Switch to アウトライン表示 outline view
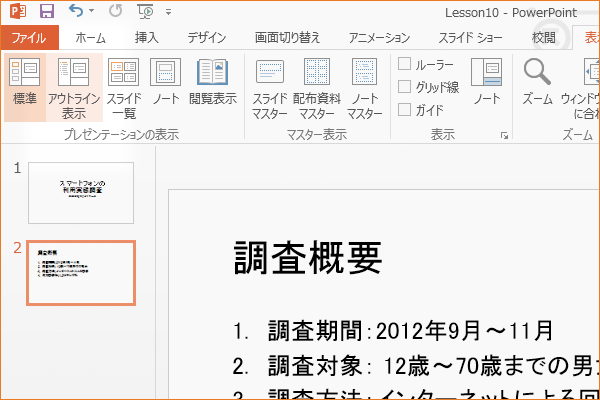 74,88
